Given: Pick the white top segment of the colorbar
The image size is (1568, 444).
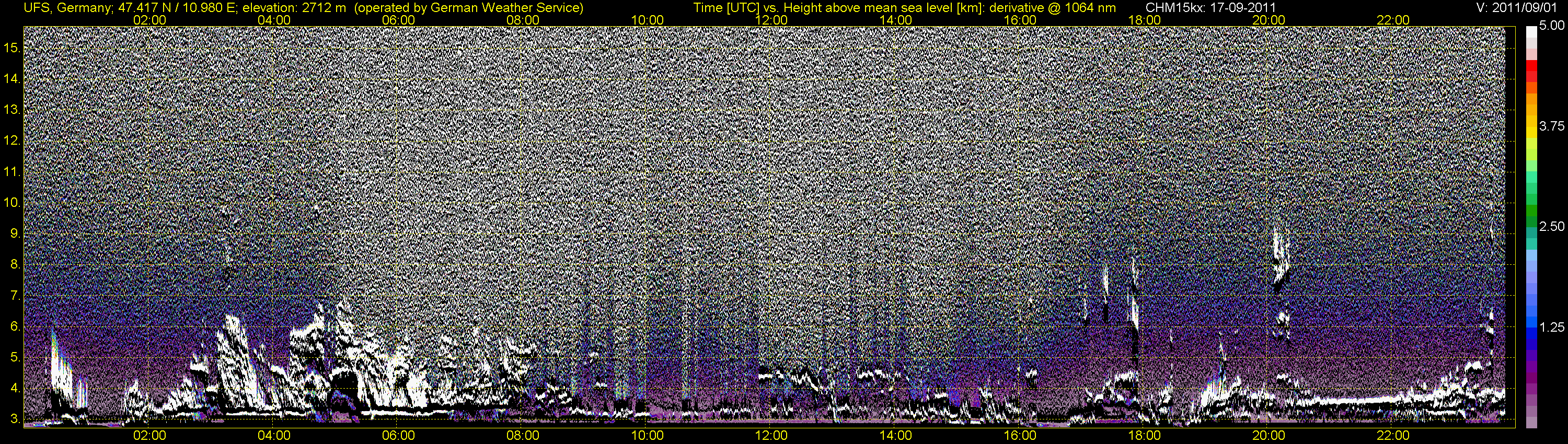Looking at the screenshot, I should pos(1531,32).
